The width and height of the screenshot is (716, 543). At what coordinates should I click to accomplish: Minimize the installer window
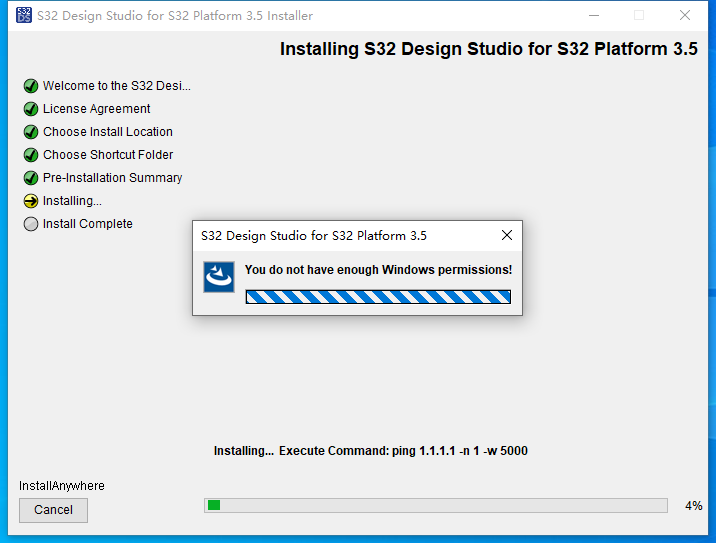[594, 15]
